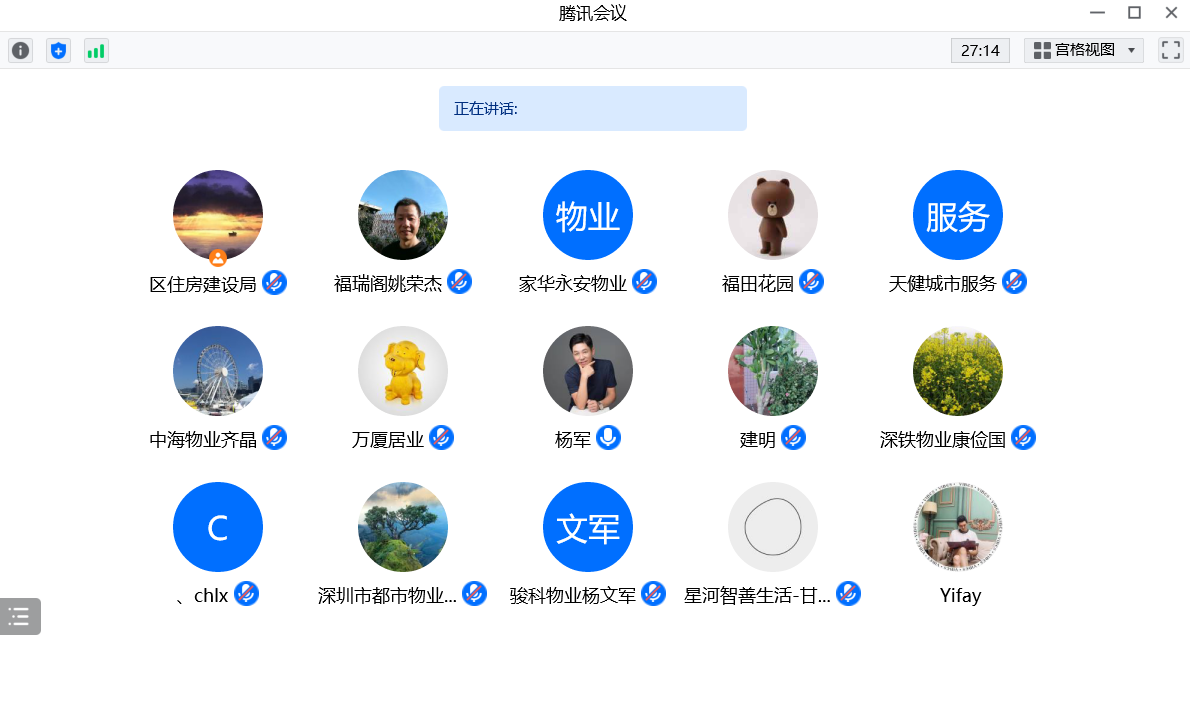
Task: Click the blue C avatar of chlx
Action: point(218,527)
